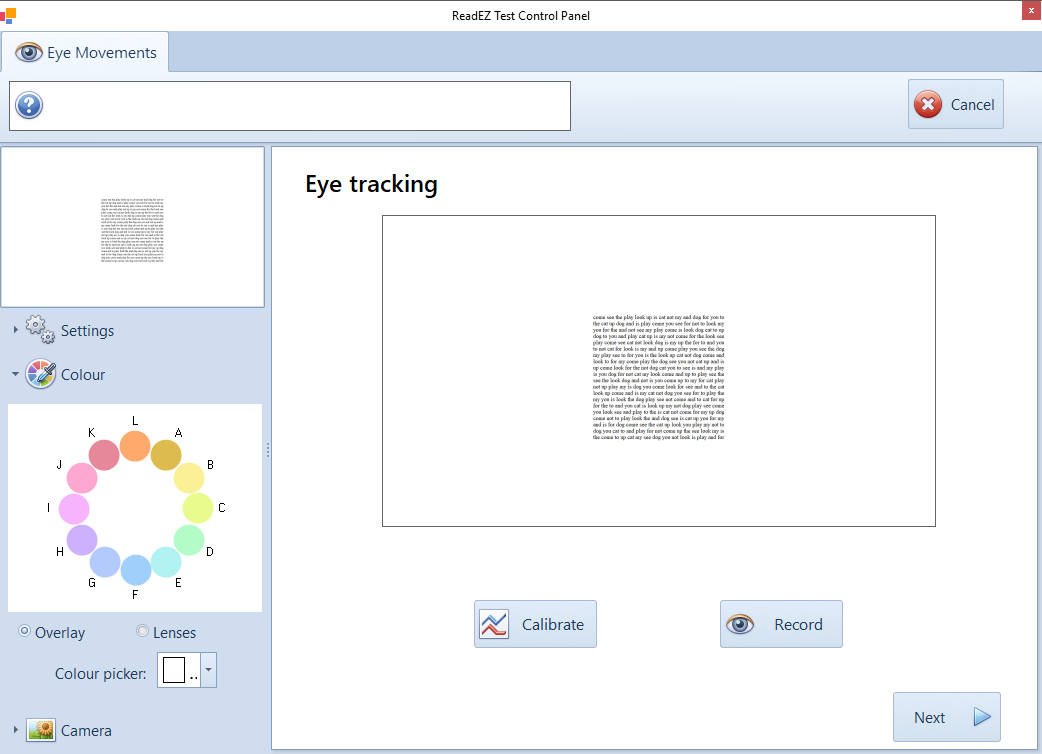
Task: Expand the Camera section arrow
Action: coord(15,730)
